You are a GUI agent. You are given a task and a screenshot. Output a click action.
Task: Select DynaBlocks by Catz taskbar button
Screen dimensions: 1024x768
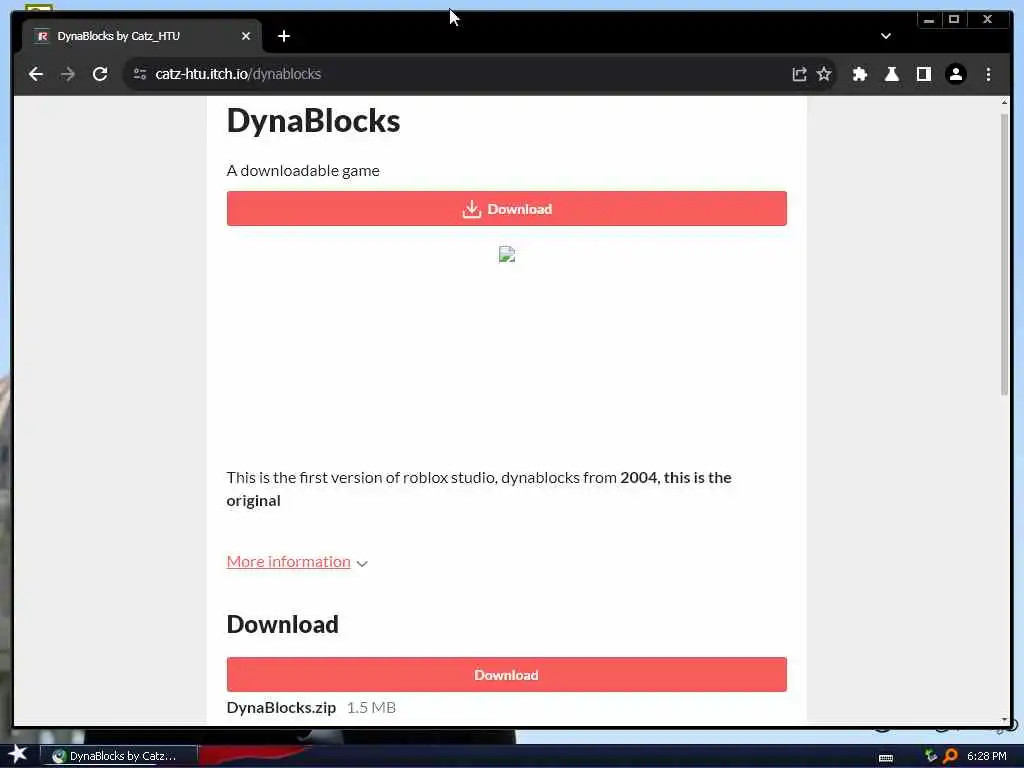click(x=120, y=756)
